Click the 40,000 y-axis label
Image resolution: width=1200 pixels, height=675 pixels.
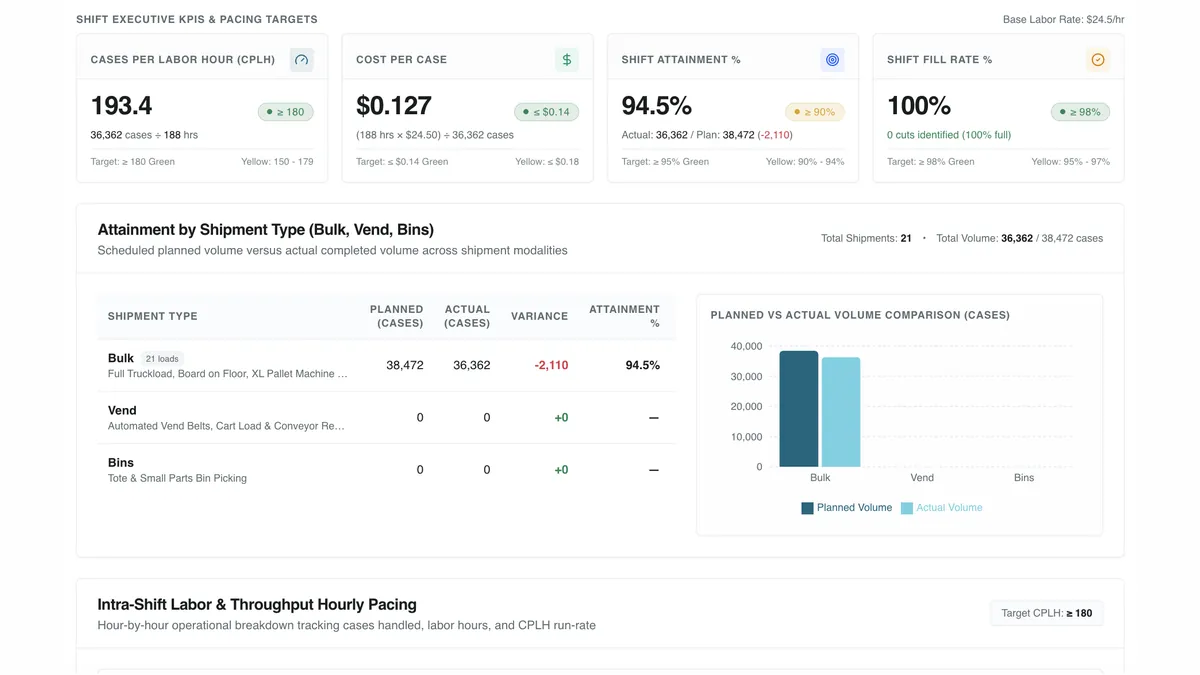(x=746, y=347)
